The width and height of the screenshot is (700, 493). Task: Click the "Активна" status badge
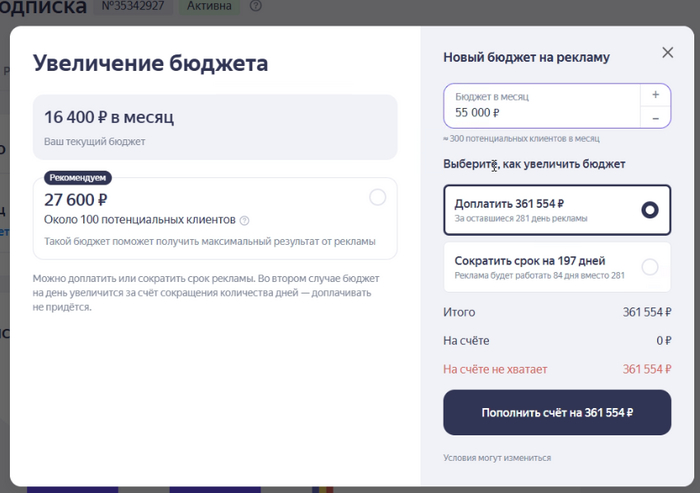[x=209, y=7]
